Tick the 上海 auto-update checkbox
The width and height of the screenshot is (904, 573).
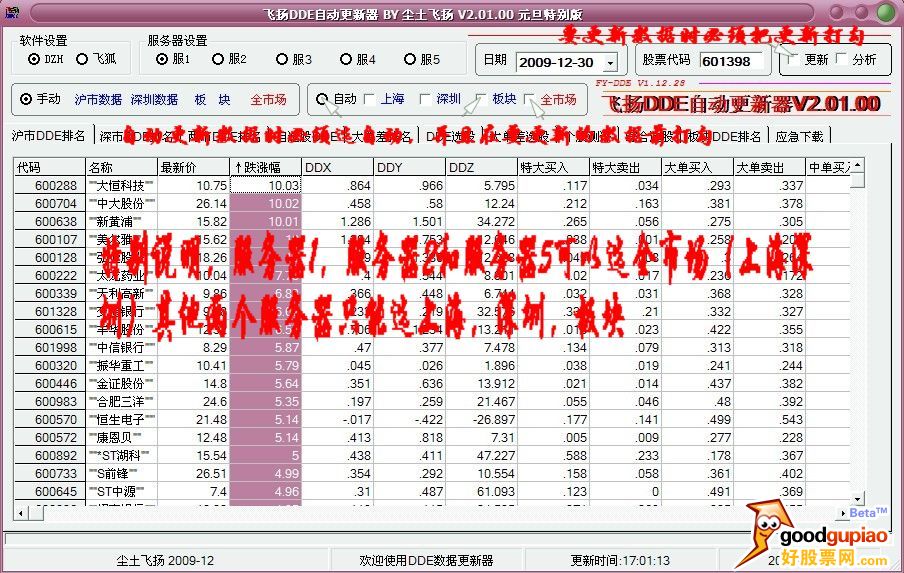(x=370, y=99)
